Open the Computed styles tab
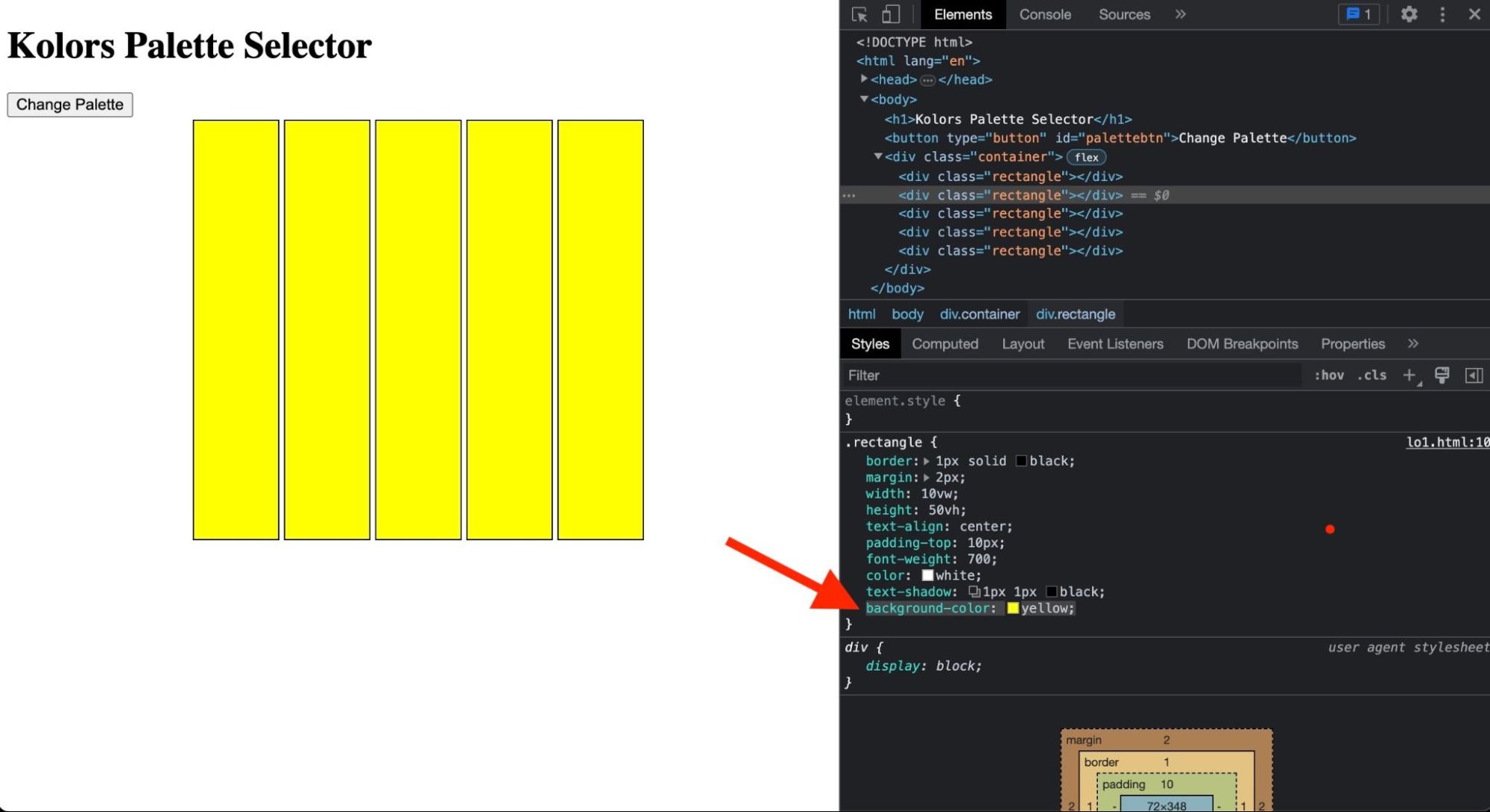Screen dimensions: 1490x812 coord(944,343)
